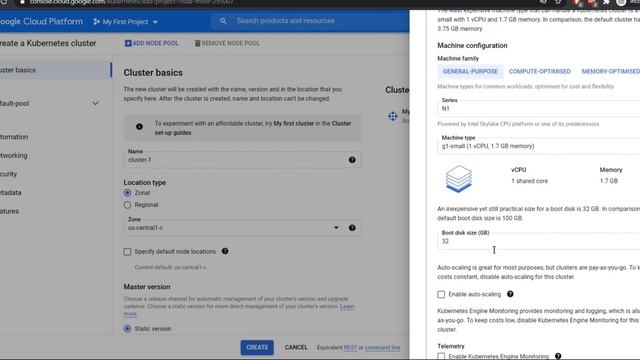
Task: Open Automation section in the sidebar
Action: point(14,137)
